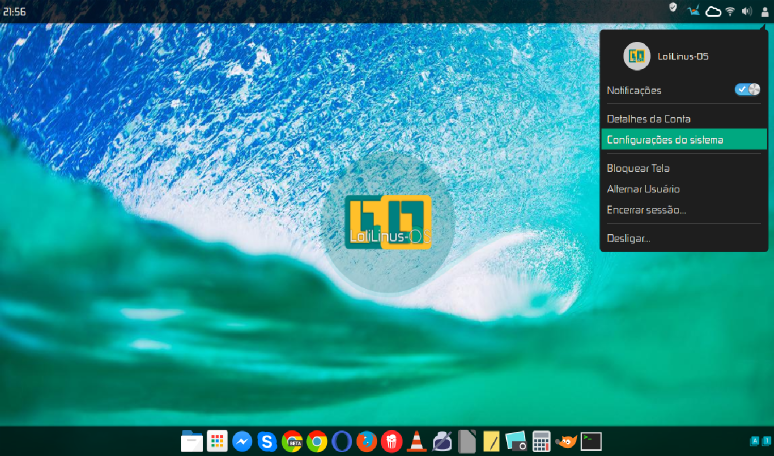Launch GIMP from the dock
This screenshot has height=456, width=774.
click(x=566, y=442)
